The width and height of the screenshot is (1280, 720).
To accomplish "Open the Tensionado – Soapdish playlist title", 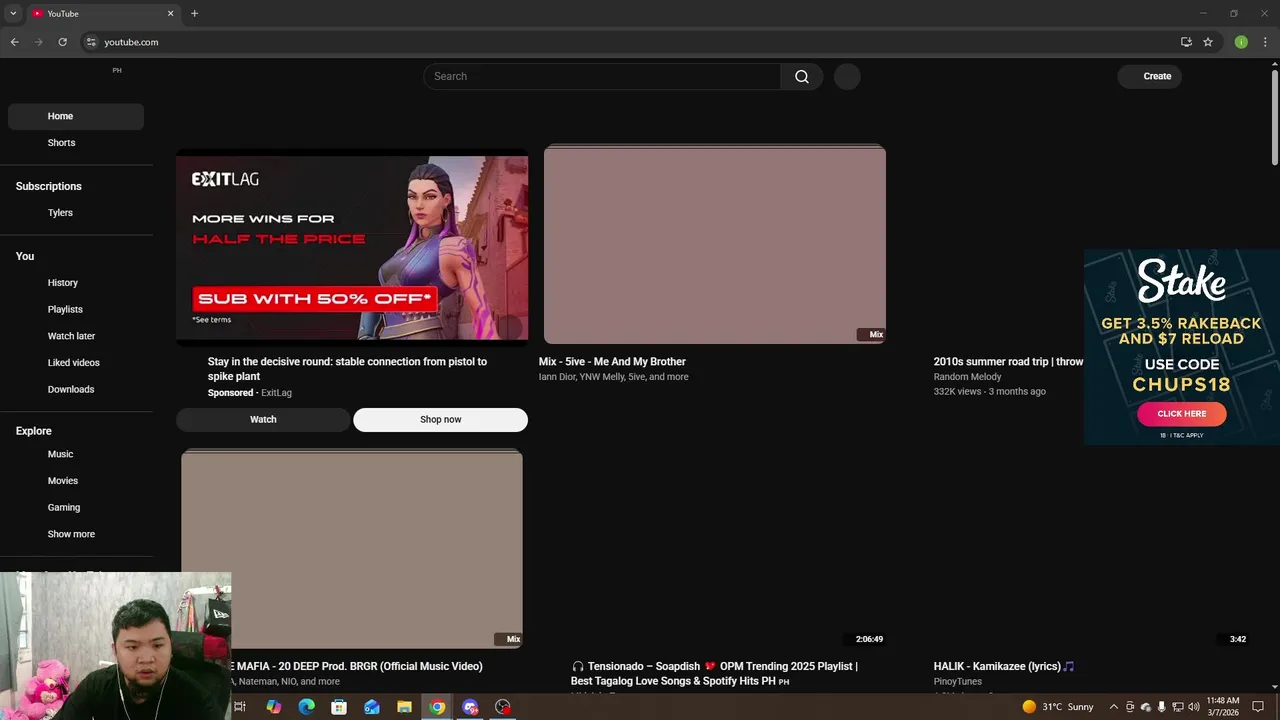I will 714,673.
